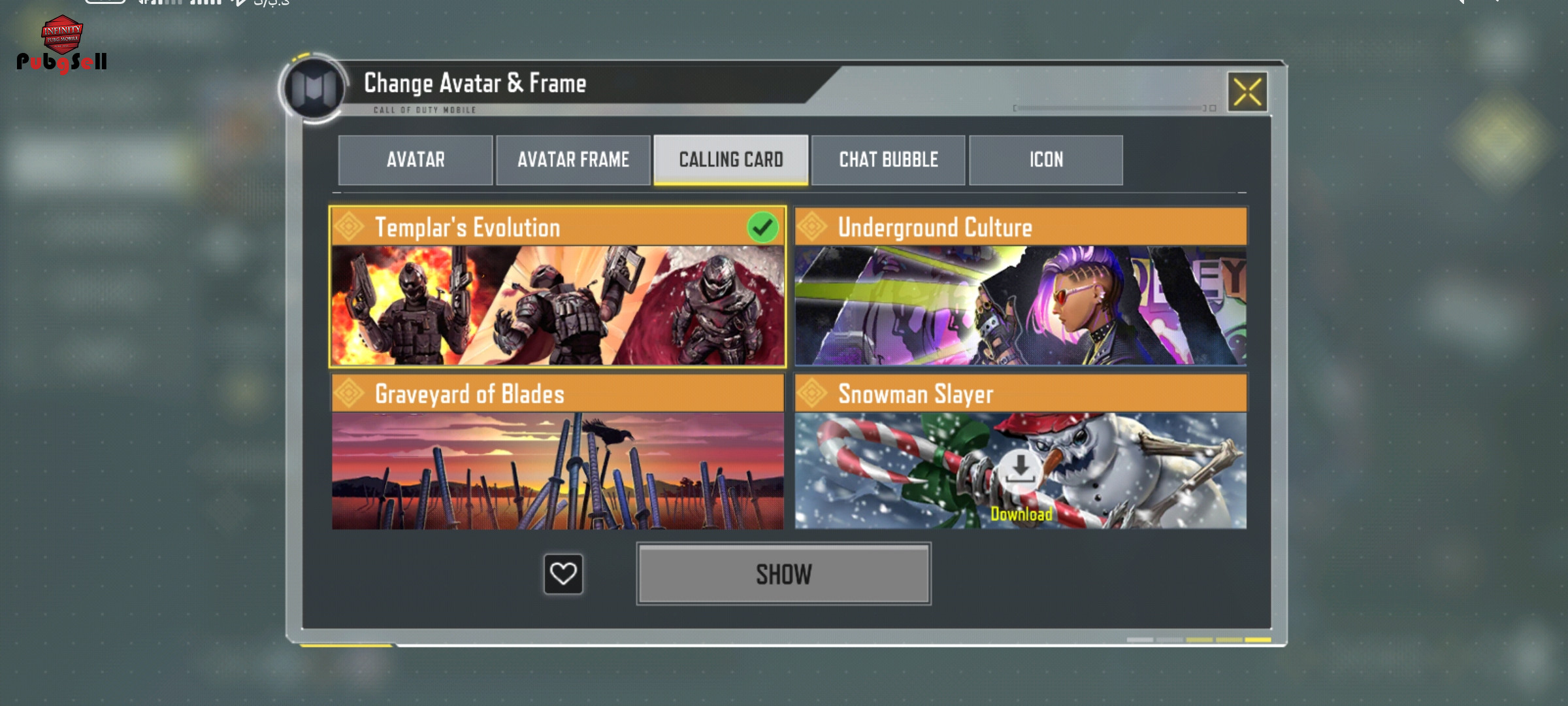1568x706 pixels.
Task: Click the Infinity PubgSell logo
Action: coord(62,44)
